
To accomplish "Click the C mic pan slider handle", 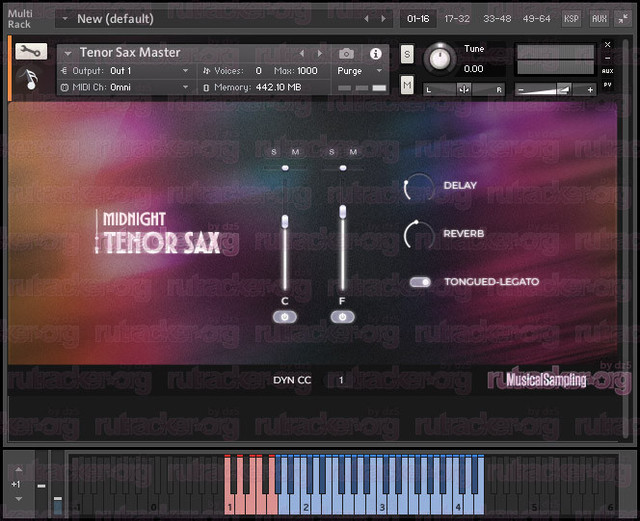I will pos(285,168).
